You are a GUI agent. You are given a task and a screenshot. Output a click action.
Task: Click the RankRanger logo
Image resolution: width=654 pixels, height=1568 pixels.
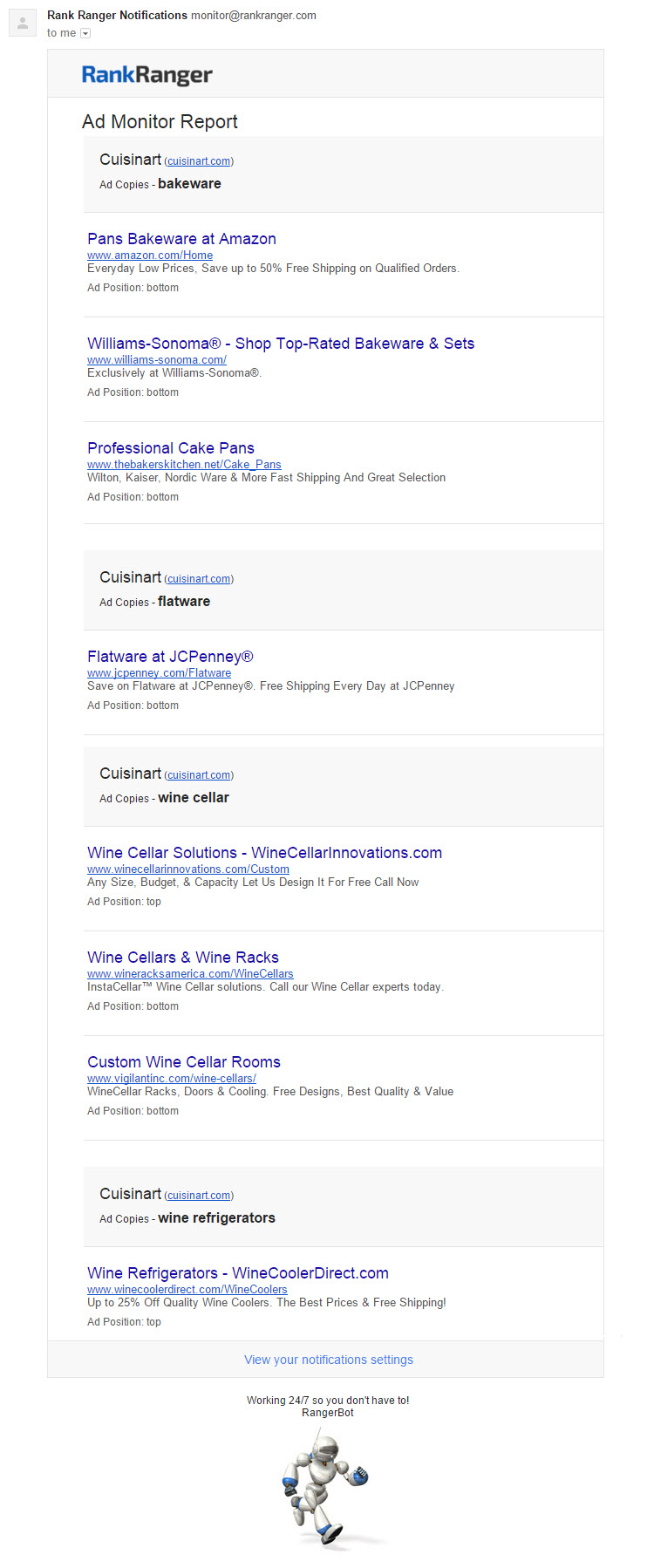point(146,75)
